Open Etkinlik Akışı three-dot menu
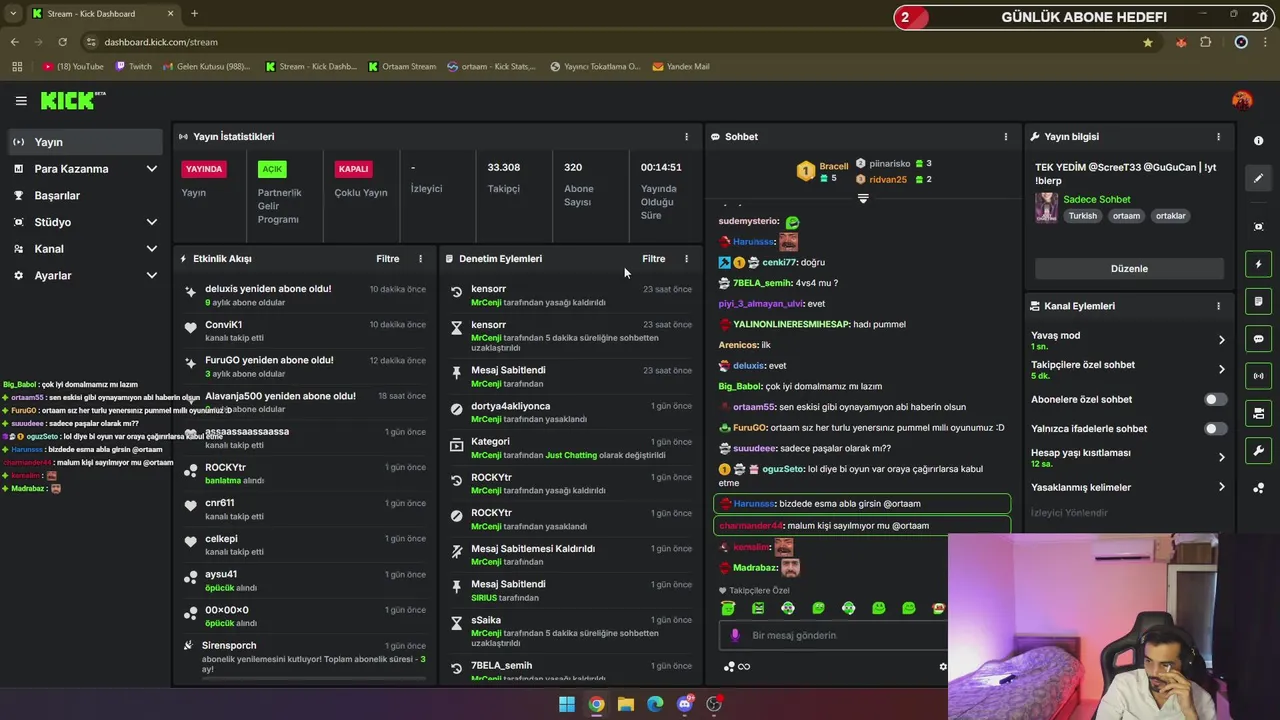 click(420, 258)
